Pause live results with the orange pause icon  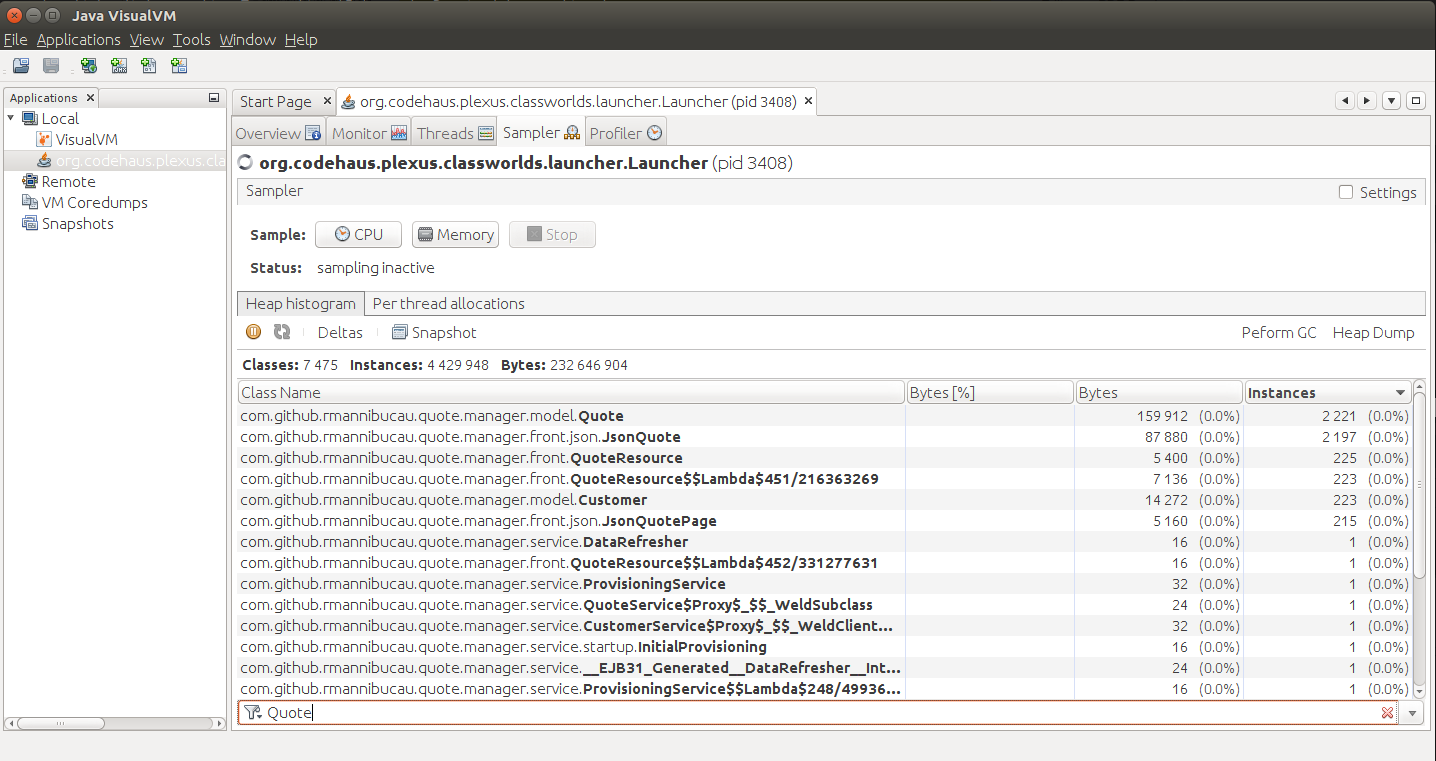tap(254, 332)
